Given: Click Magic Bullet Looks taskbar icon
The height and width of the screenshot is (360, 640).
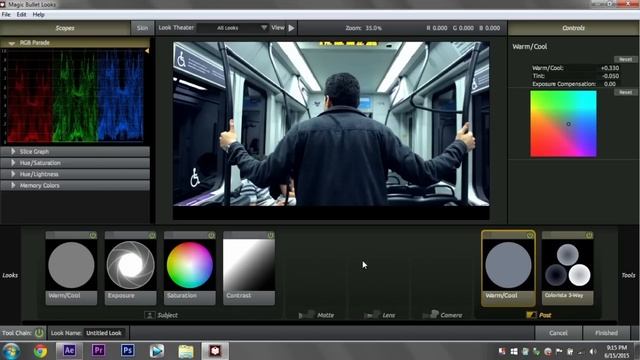Looking at the screenshot, I should (x=215, y=351).
